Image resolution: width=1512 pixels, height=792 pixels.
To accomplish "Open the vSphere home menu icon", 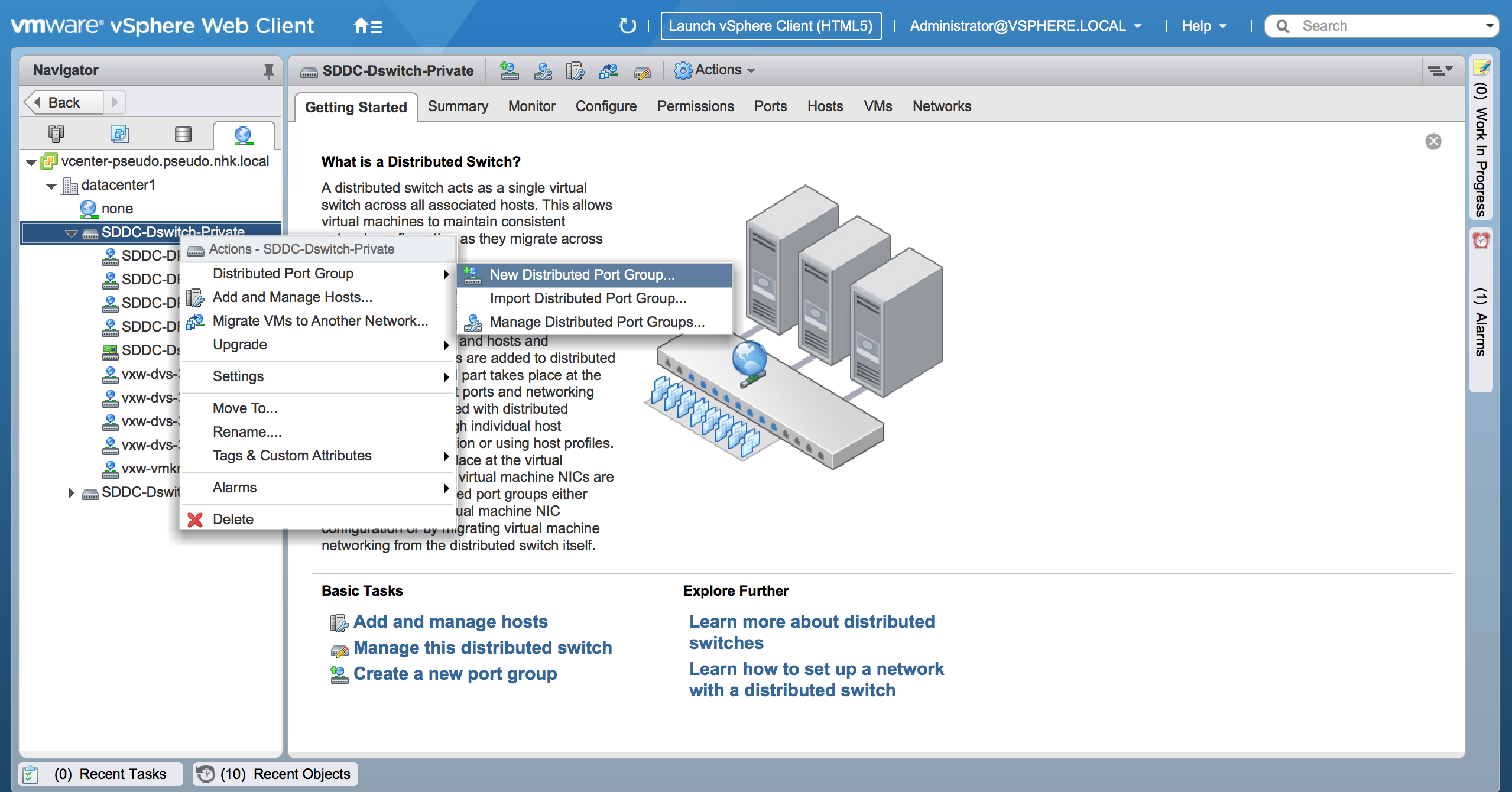I will pyautogui.click(x=367, y=26).
